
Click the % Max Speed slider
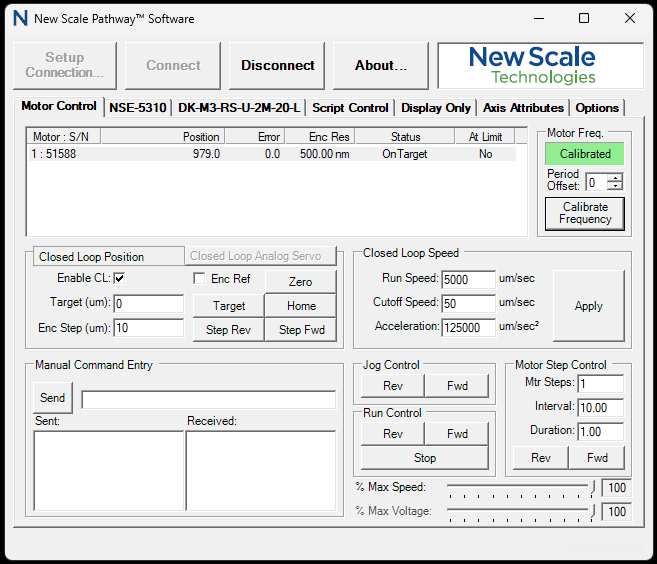click(x=520, y=488)
